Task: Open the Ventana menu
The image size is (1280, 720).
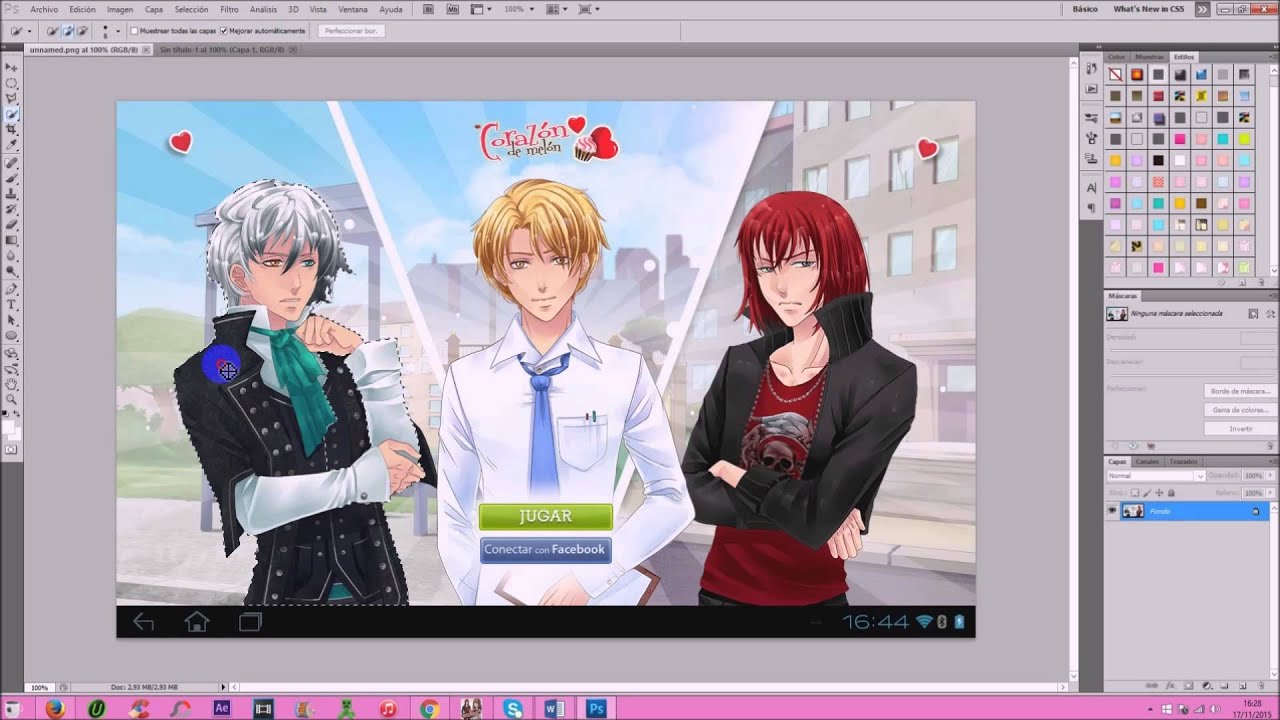Action: point(353,9)
